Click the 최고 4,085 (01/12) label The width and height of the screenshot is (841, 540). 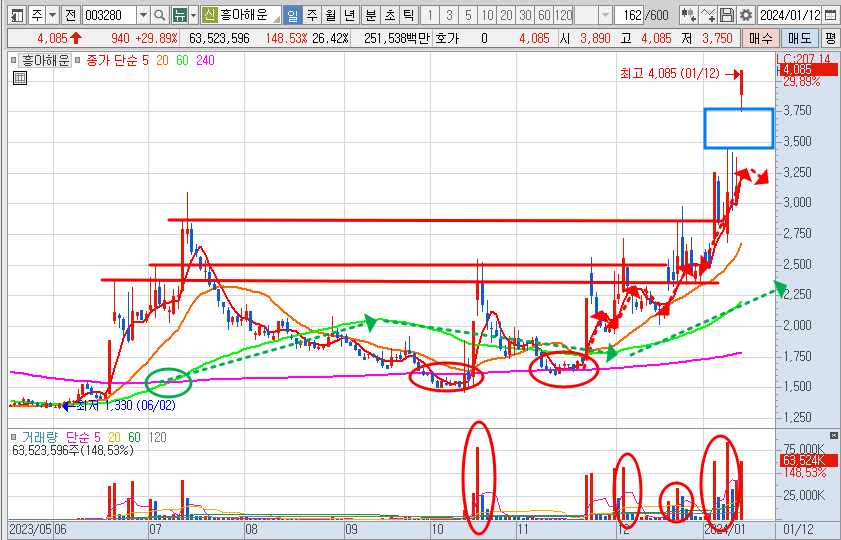click(x=669, y=73)
